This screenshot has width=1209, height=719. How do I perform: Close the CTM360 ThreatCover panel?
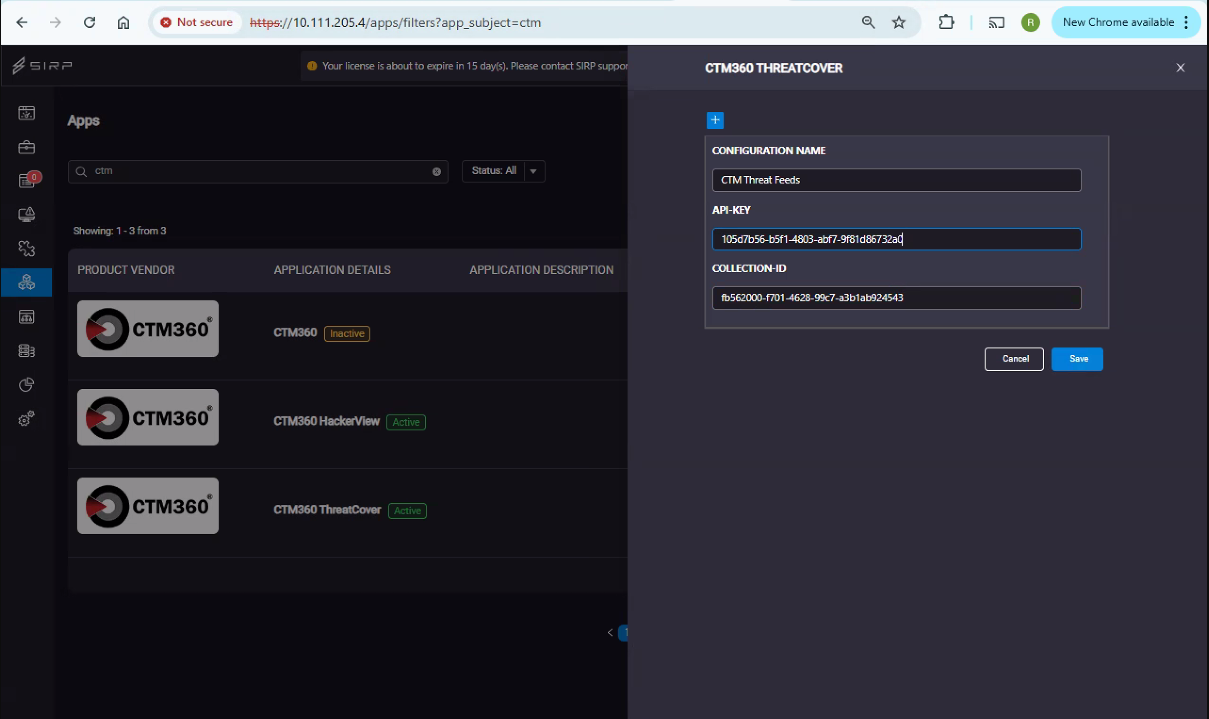pos(1180,68)
